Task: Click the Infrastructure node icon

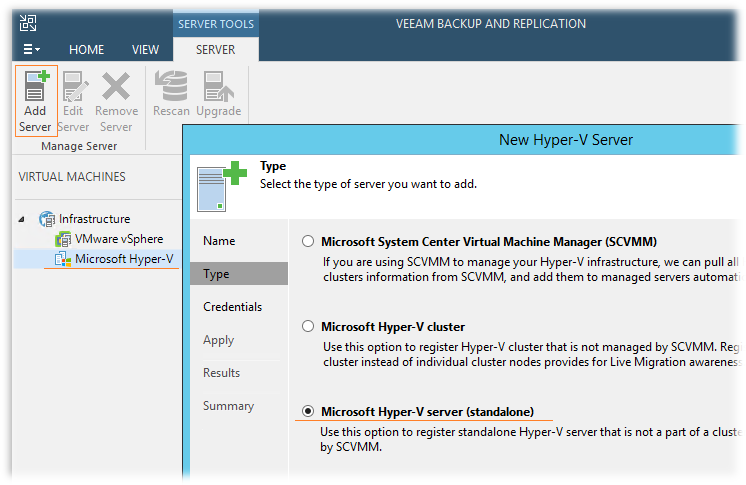Action: (47, 219)
